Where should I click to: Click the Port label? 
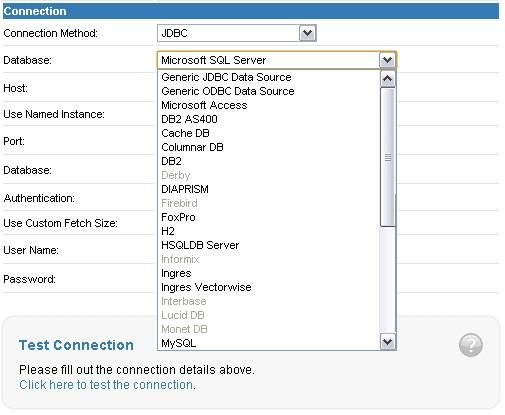point(14,141)
